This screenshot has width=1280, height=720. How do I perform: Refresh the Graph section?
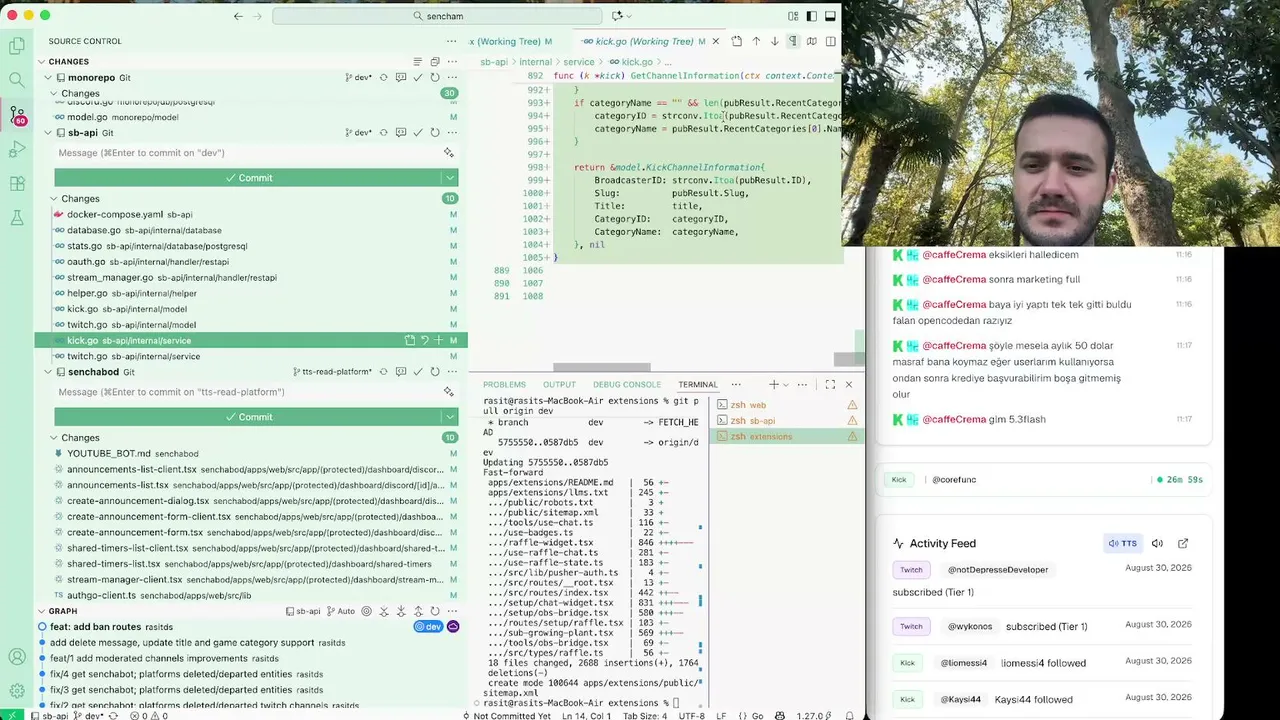[x=435, y=611]
